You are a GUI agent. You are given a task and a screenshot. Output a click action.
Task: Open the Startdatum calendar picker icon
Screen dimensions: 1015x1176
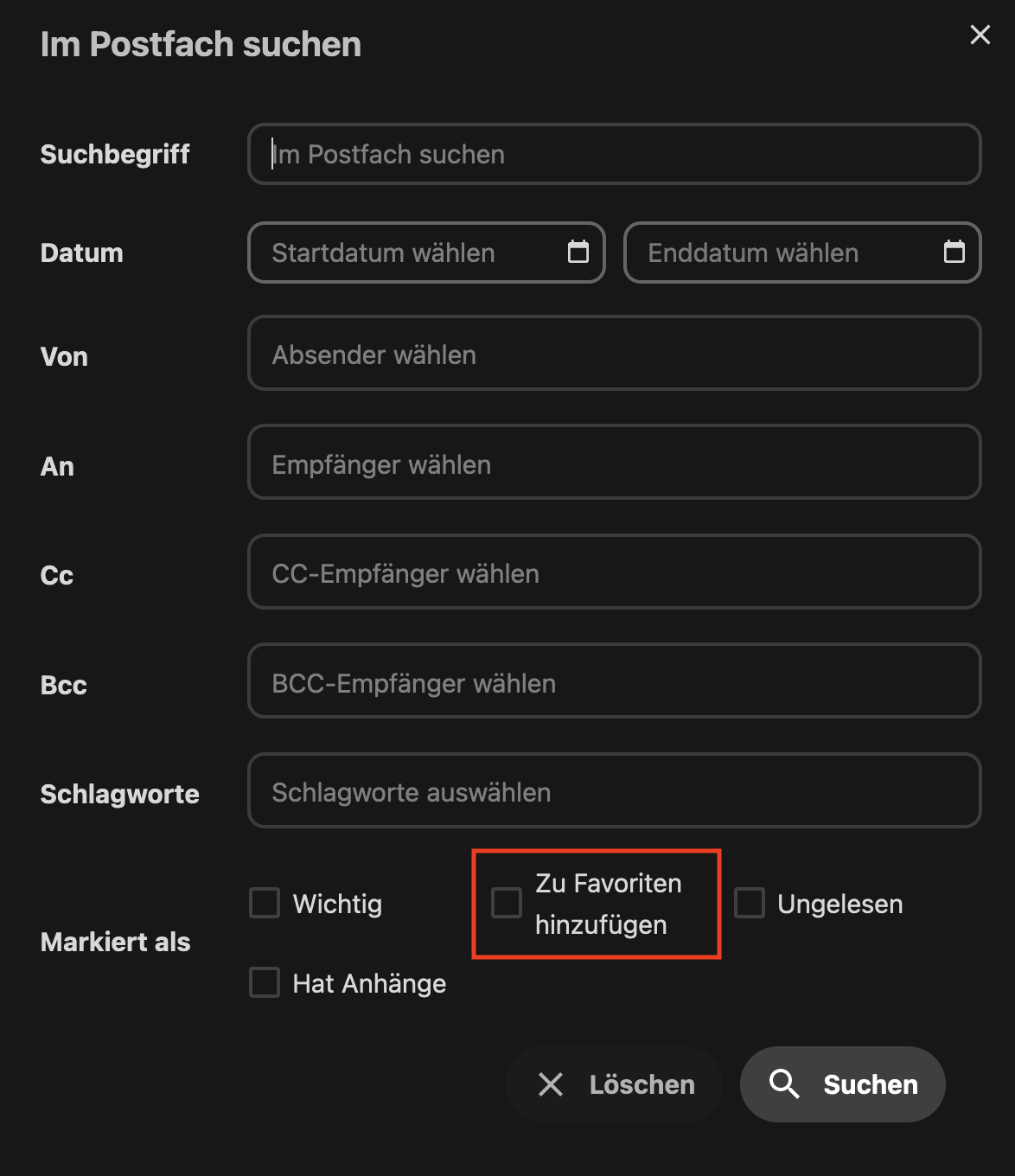click(578, 252)
